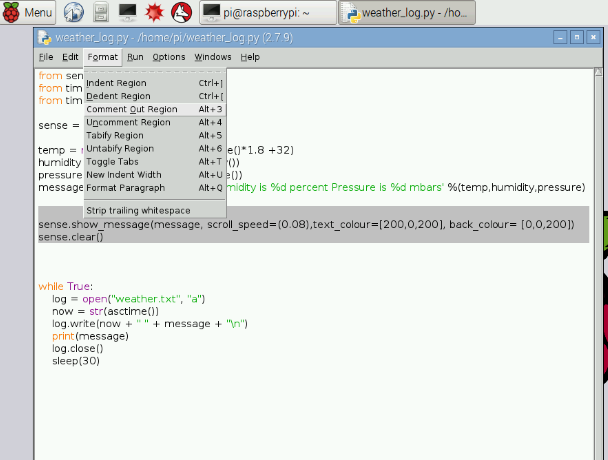
Task: Open the Run menu
Action: (135, 57)
